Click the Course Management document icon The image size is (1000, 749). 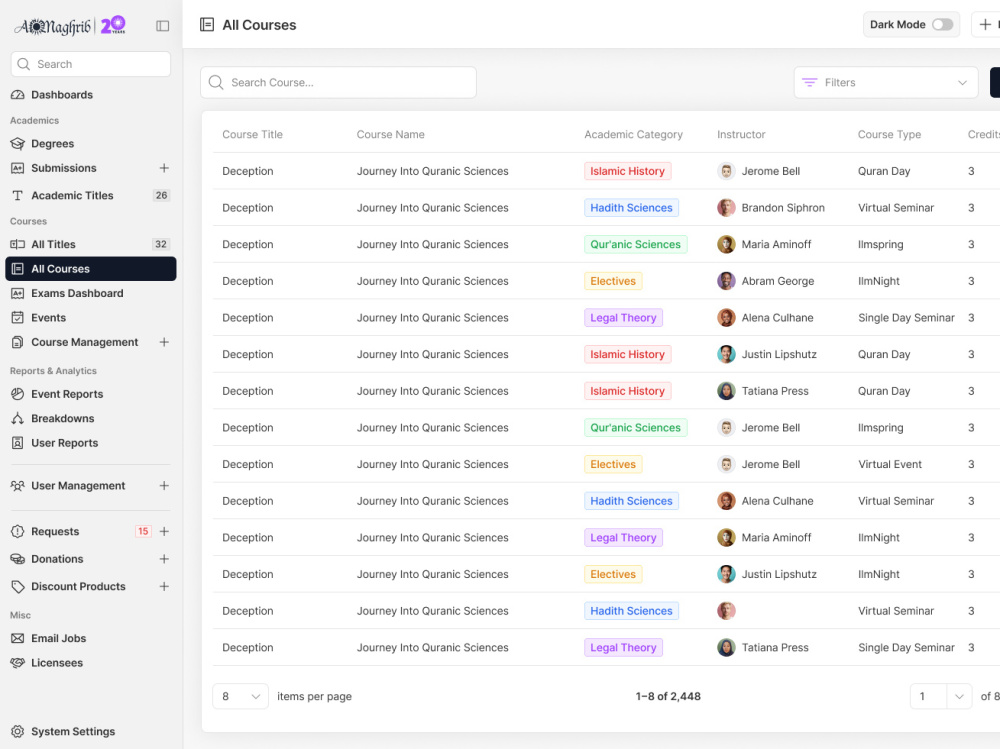coord(17,342)
